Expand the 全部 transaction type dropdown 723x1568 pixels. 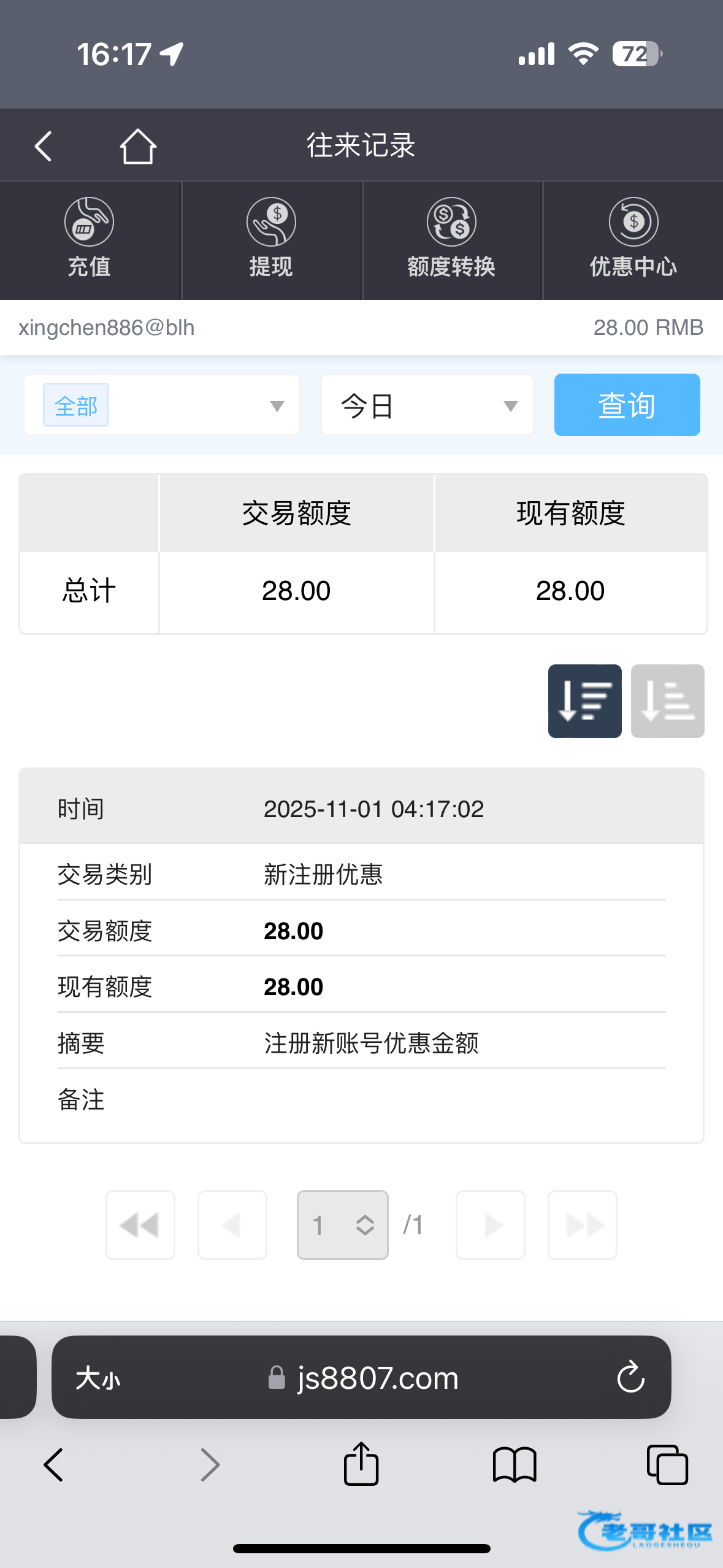[x=162, y=405]
